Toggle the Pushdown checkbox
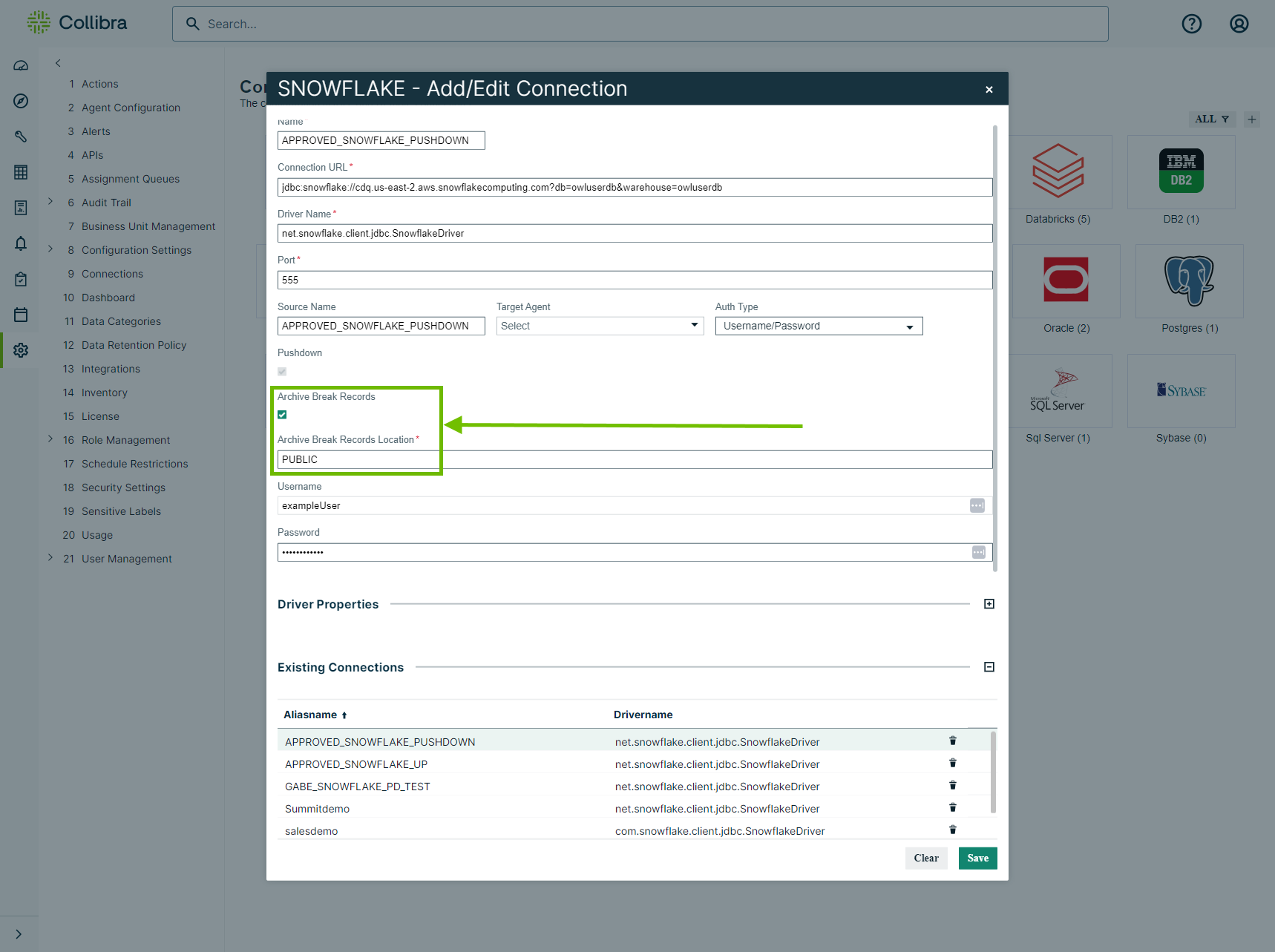 point(282,372)
